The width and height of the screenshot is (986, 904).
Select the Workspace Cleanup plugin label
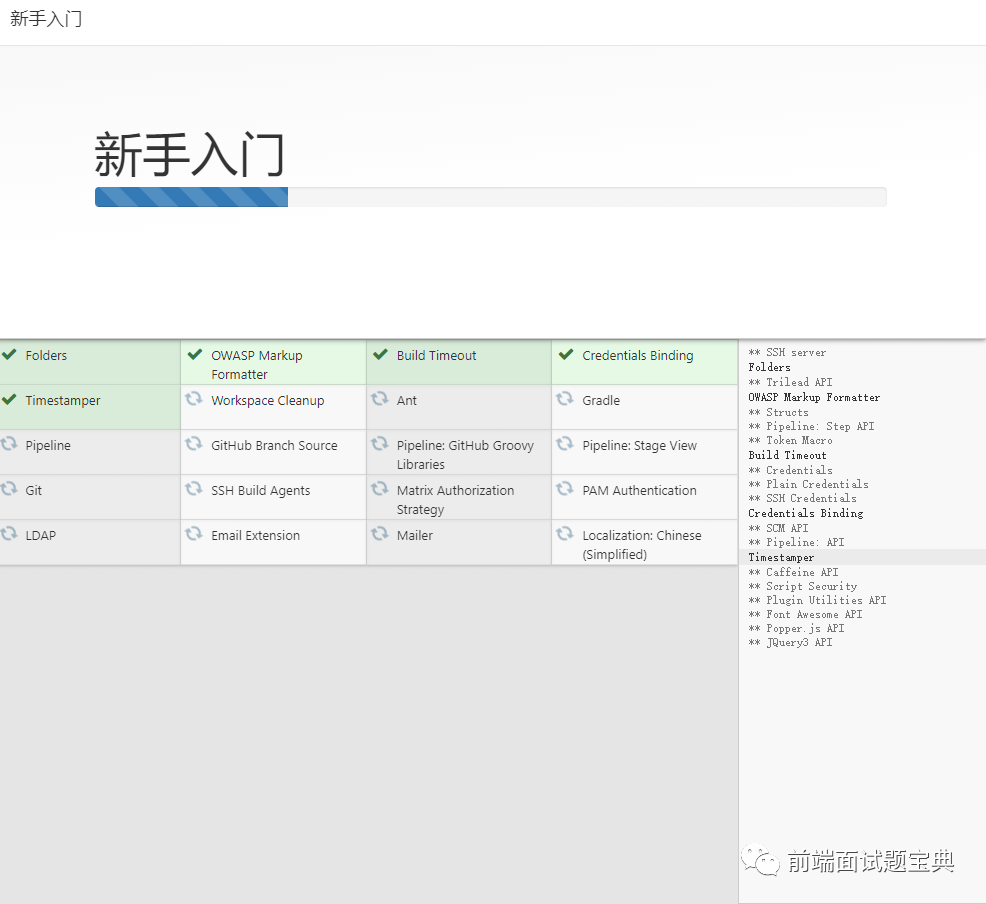(x=268, y=400)
